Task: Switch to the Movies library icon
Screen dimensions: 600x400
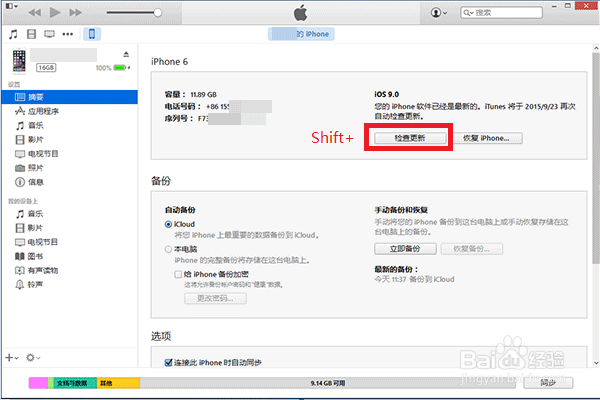Action: tap(31, 34)
